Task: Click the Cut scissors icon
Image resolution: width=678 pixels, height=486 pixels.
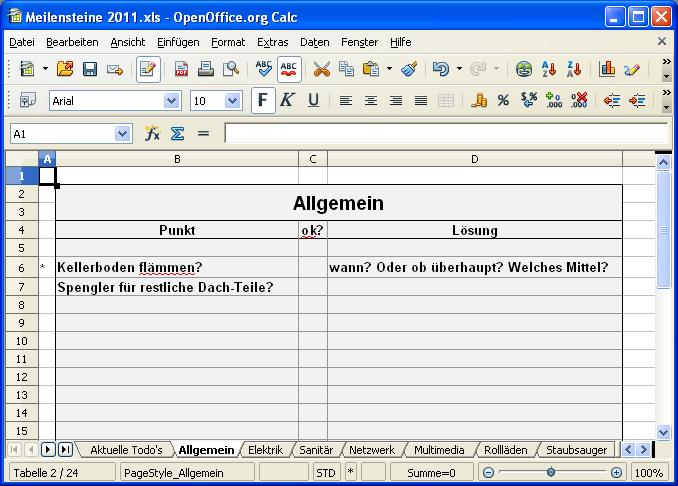Action: pyautogui.click(x=321, y=69)
